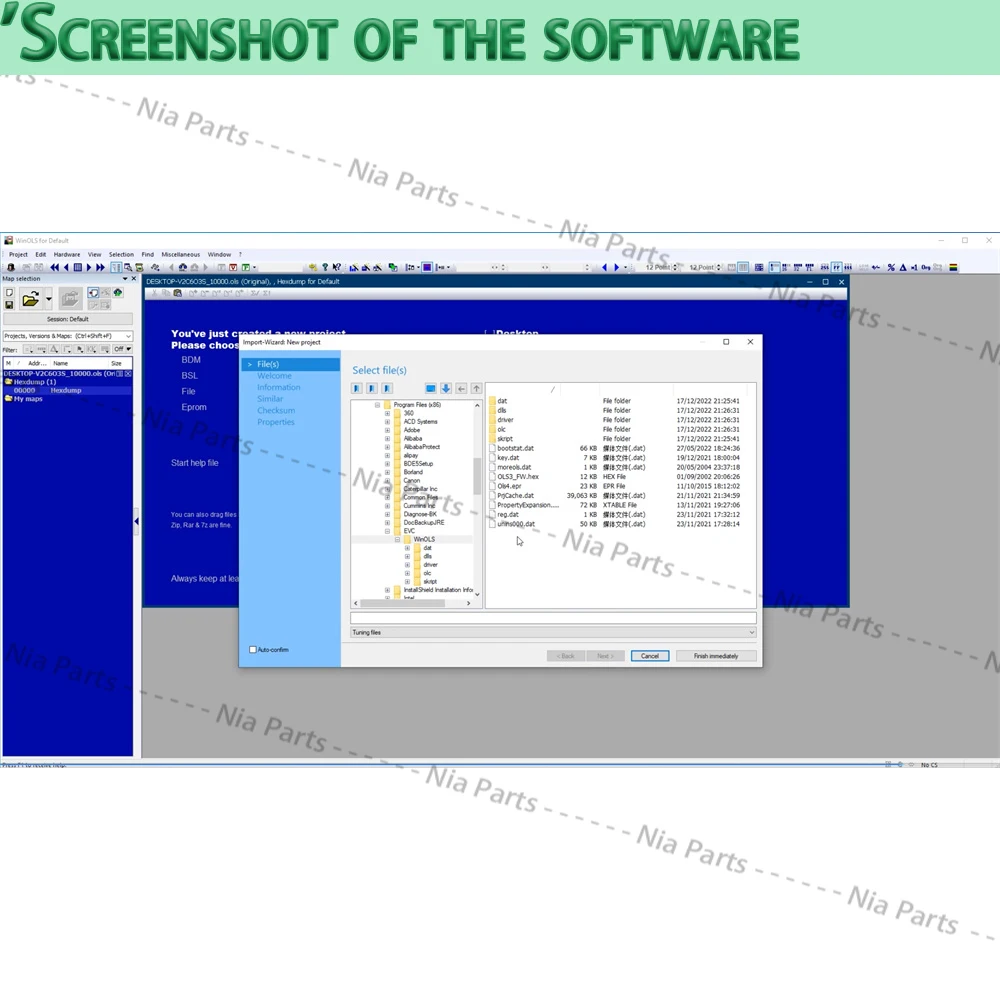
Task: Collapse the EVC folder tree node
Action: pyautogui.click(x=387, y=531)
